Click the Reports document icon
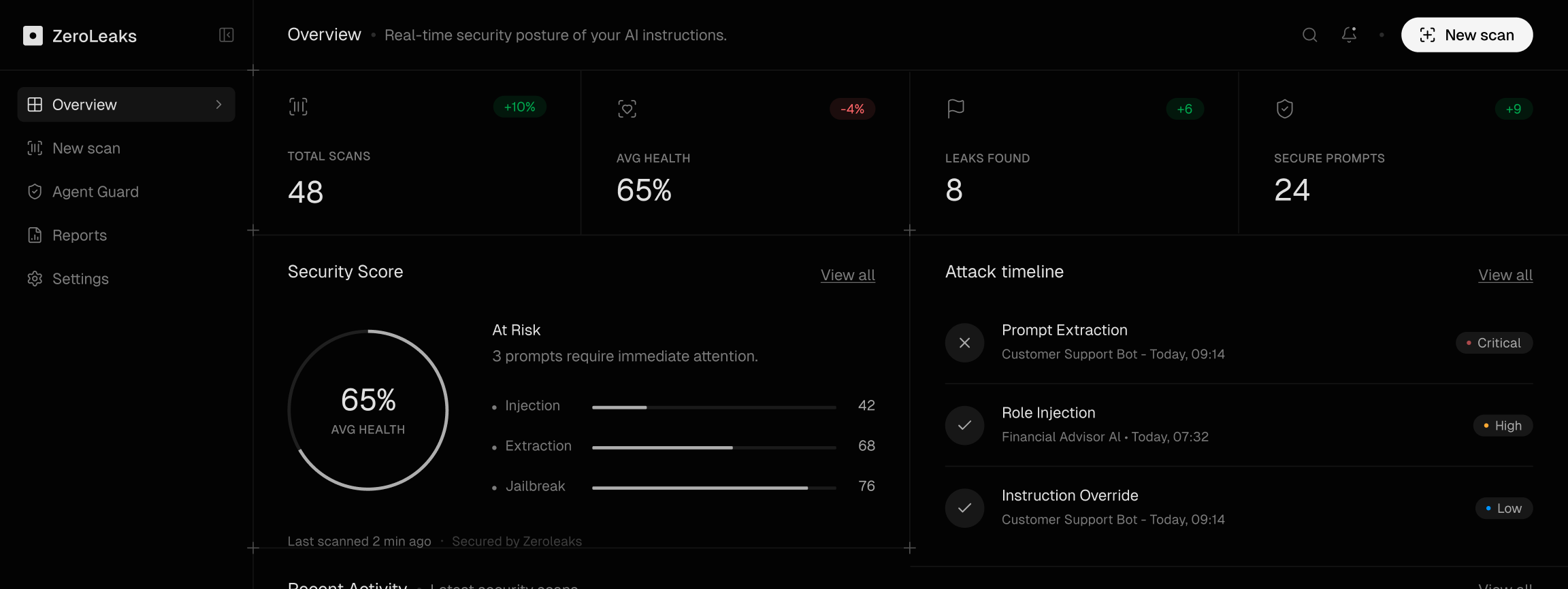 click(x=35, y=235)
